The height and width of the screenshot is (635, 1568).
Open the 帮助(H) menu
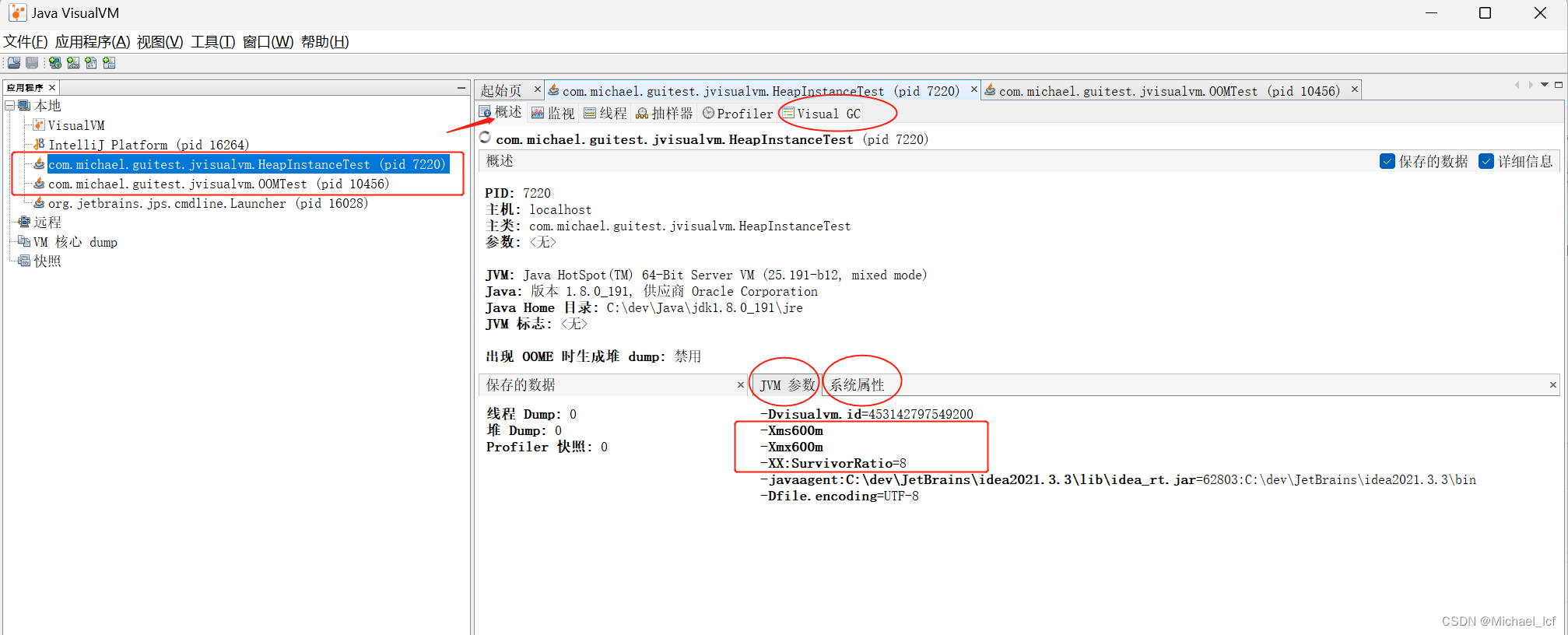click(x=325, y=42)
